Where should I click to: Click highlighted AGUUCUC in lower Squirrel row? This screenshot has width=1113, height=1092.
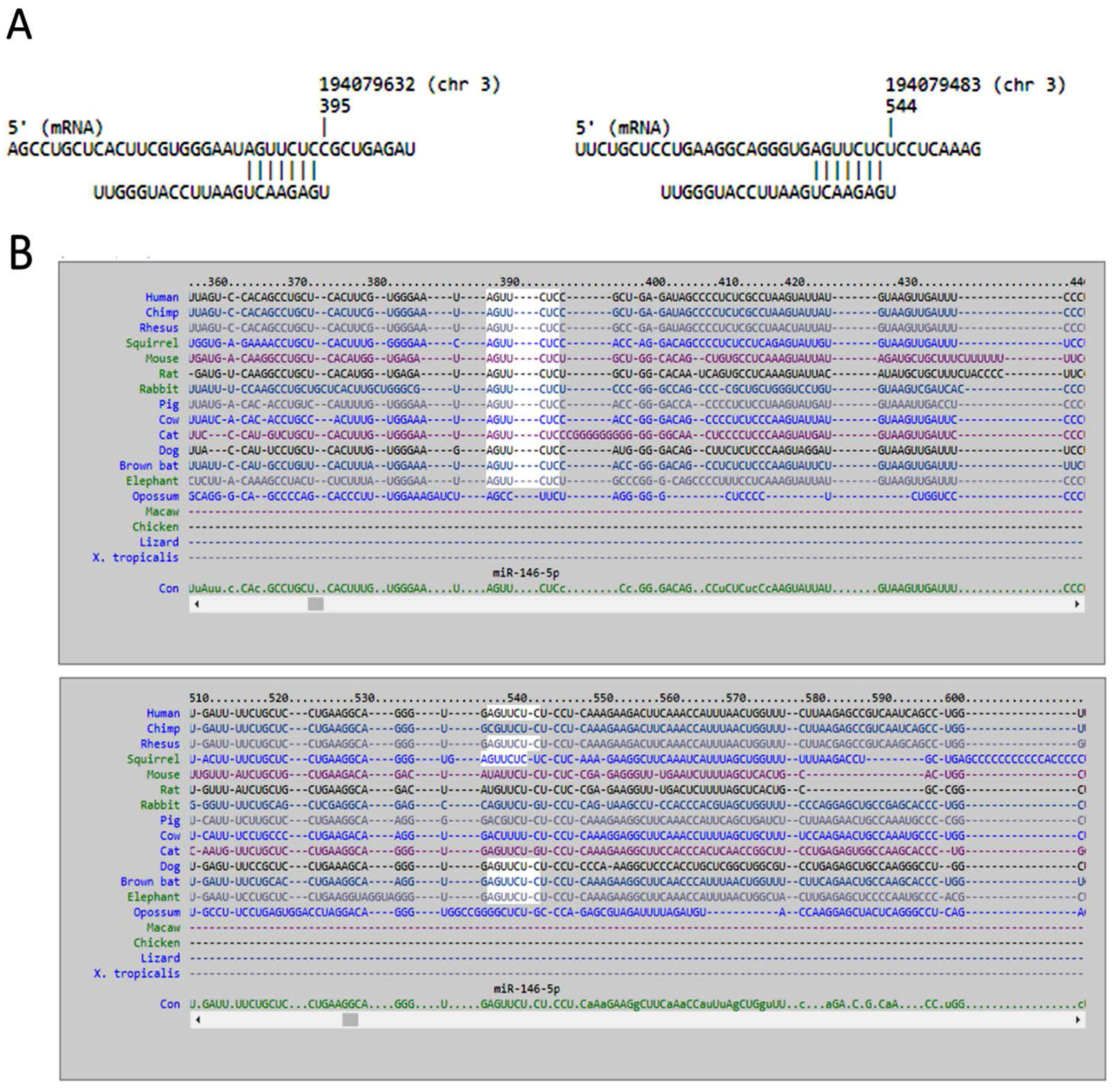(x=503, y=759)
